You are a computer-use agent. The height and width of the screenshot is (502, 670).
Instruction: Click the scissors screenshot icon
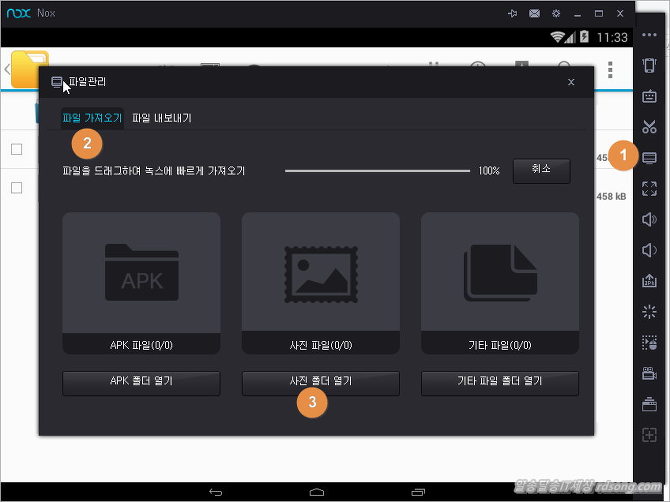click(x=649, y=127)
